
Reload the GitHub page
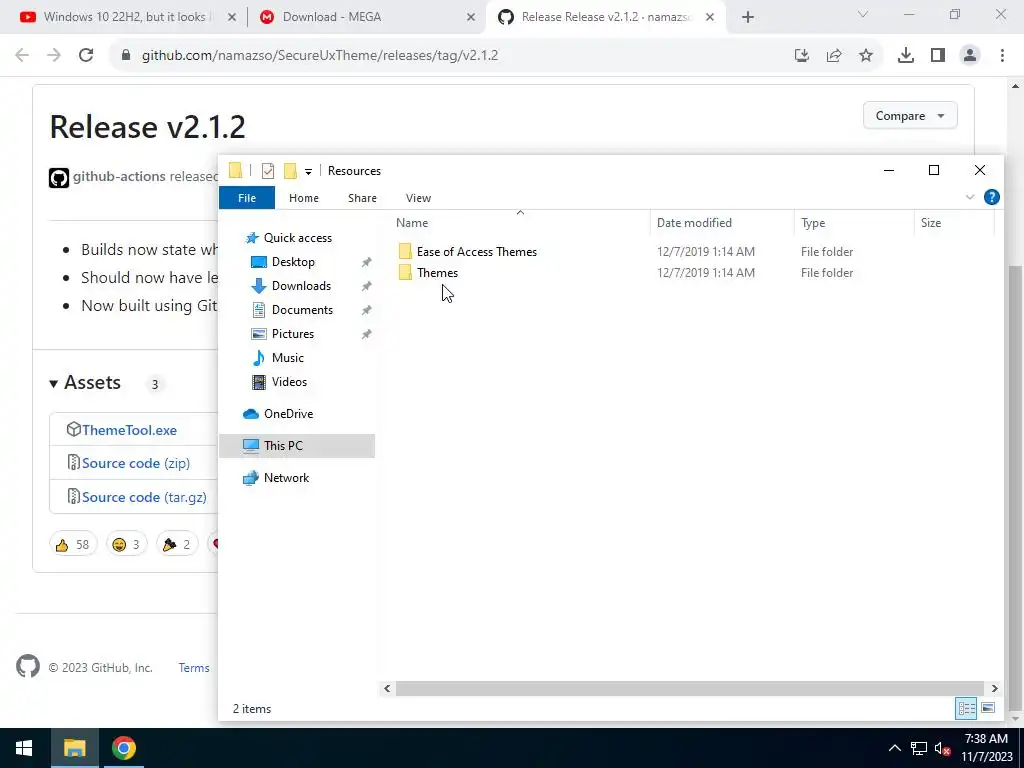86,56
